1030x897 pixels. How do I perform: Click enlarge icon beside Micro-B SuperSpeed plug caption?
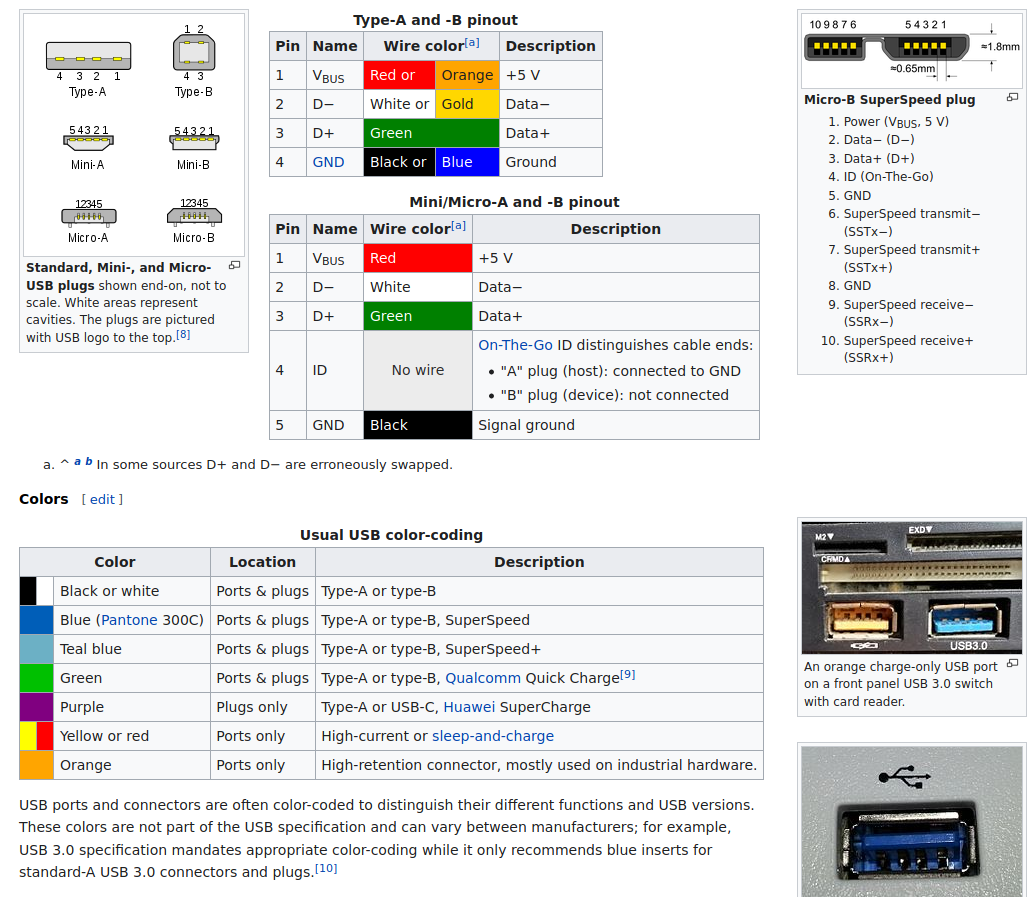click(x=1012, y=98)
